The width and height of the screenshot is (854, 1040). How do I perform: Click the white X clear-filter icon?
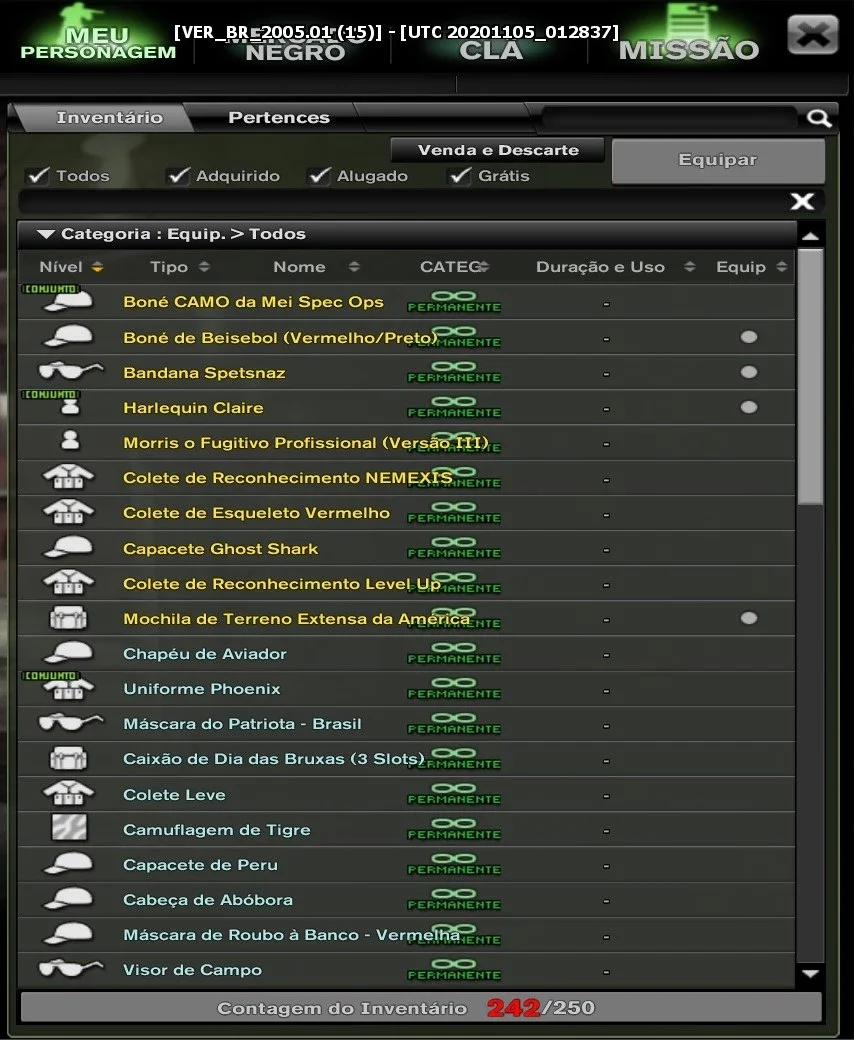click(x=802, y=202)
